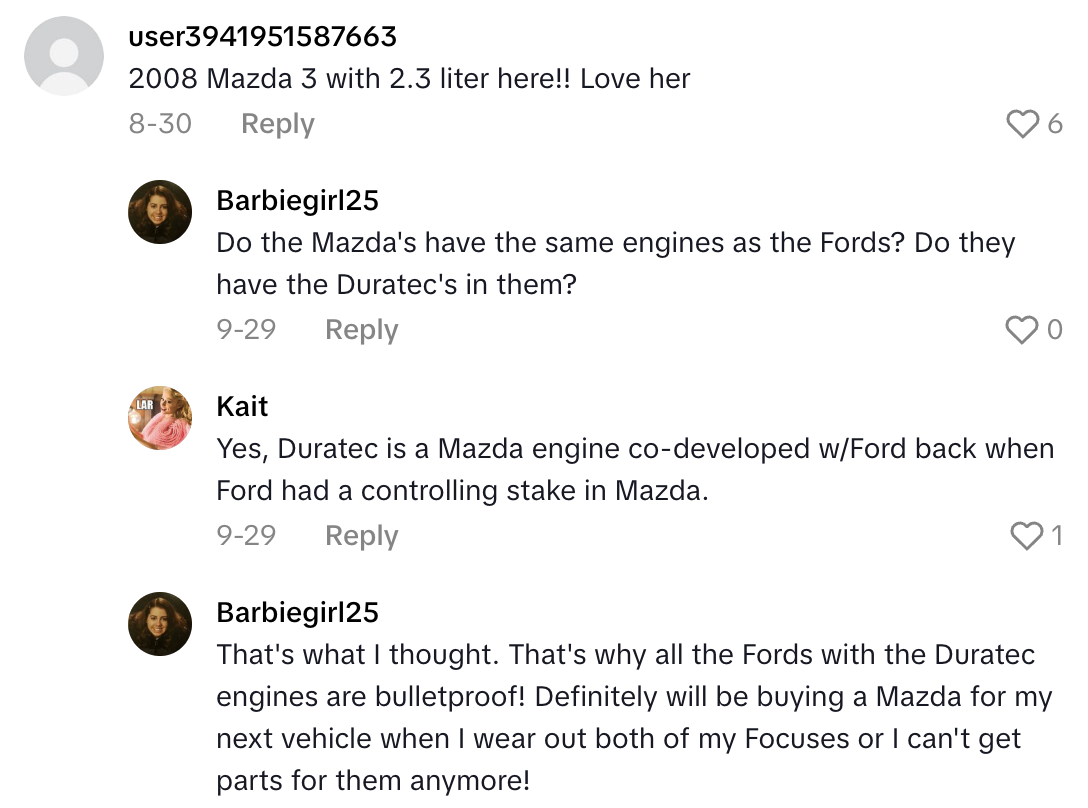The height and width of the screenshot is (808, 1088).
Task: Like Barbiegirl25's comment about Duratec engines
Action: click(1021, 330)
